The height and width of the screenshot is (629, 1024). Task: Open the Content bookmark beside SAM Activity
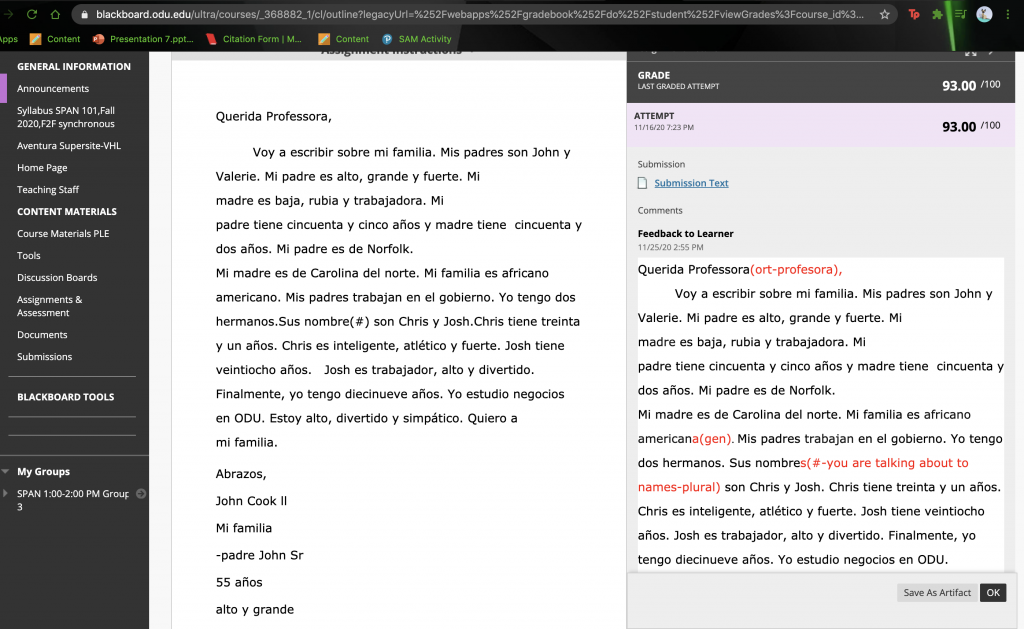click(344, 39)
